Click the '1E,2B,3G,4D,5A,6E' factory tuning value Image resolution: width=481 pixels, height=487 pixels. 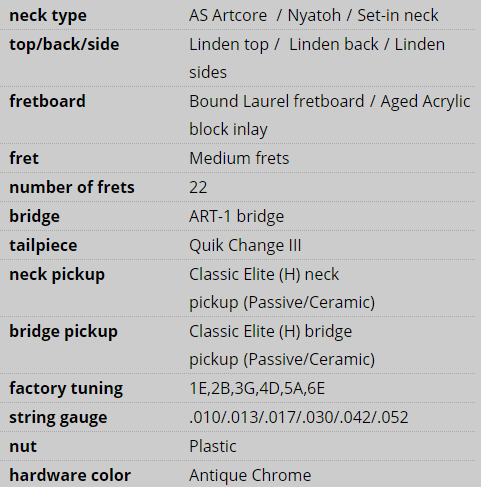pyautogui.click(x=257, y=388)
